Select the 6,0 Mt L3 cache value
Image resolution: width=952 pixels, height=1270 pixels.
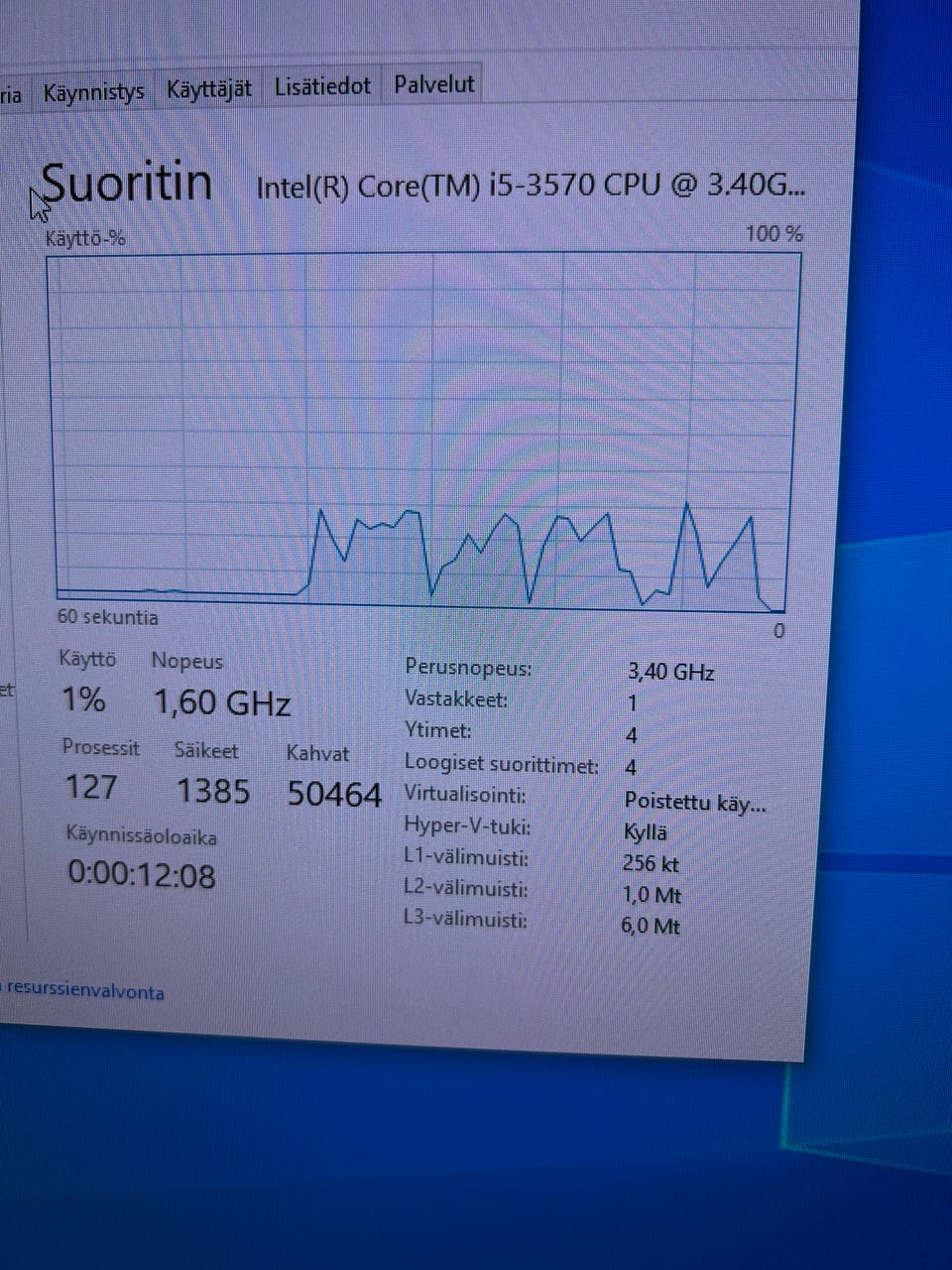coord(651,926)
